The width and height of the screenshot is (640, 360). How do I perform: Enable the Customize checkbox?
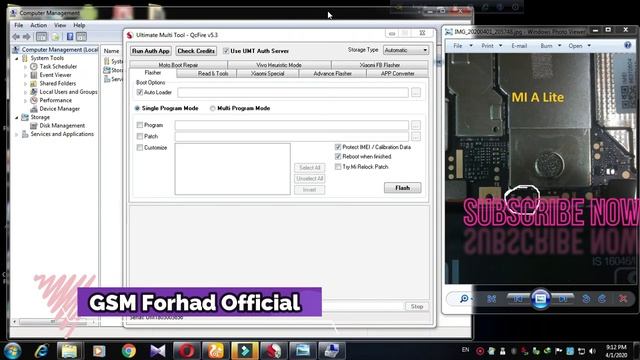click(x=140, y=148)
